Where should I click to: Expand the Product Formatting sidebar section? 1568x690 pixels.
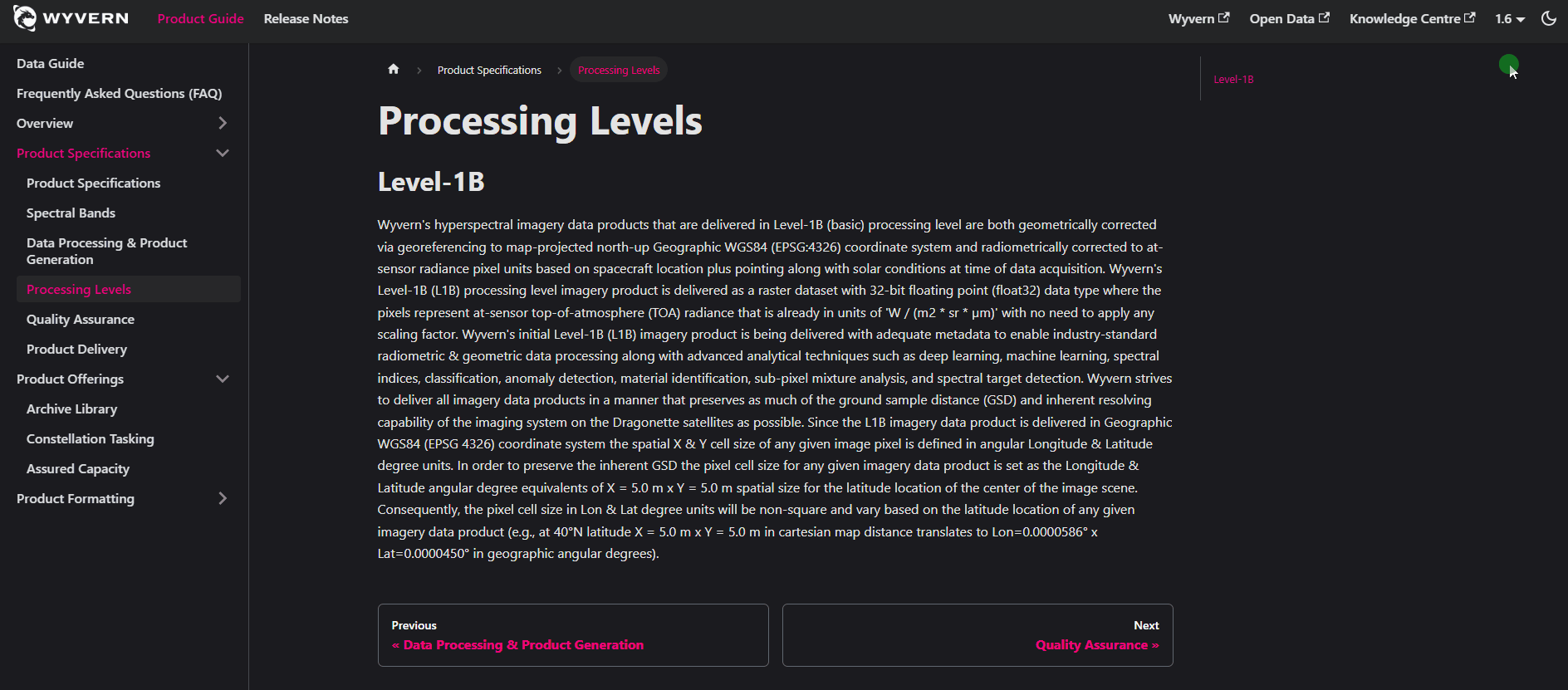(222, 498)
